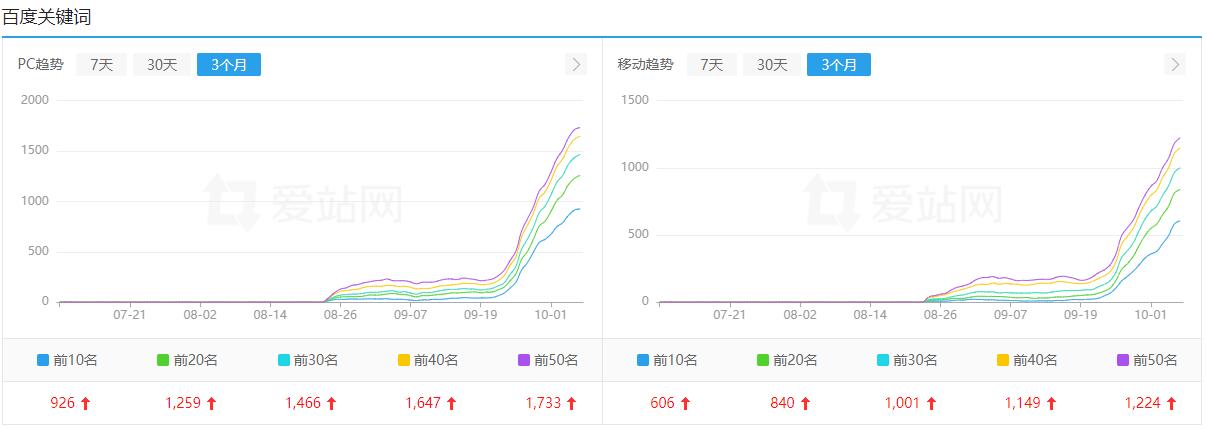
Task: Toggle 前10名 series in PC chart legend
Action: [66, 360]
